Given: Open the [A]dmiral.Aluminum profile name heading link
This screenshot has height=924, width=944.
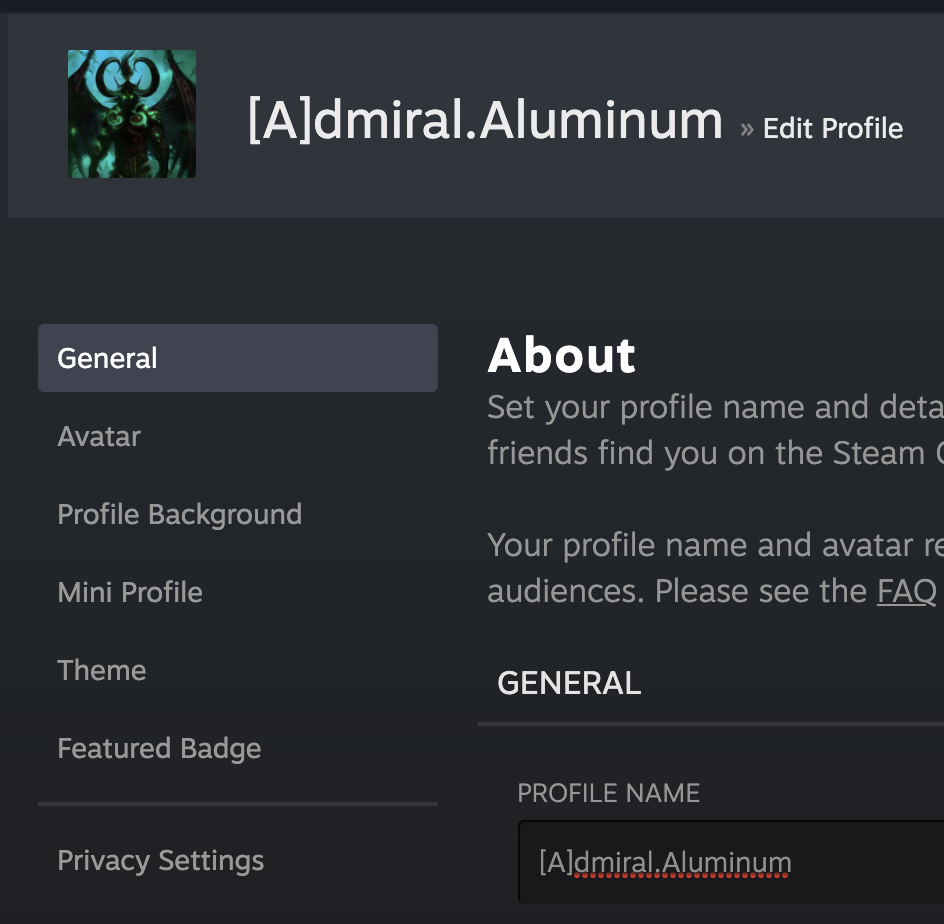Looking at the screenshot, I should tap(485, 120).
